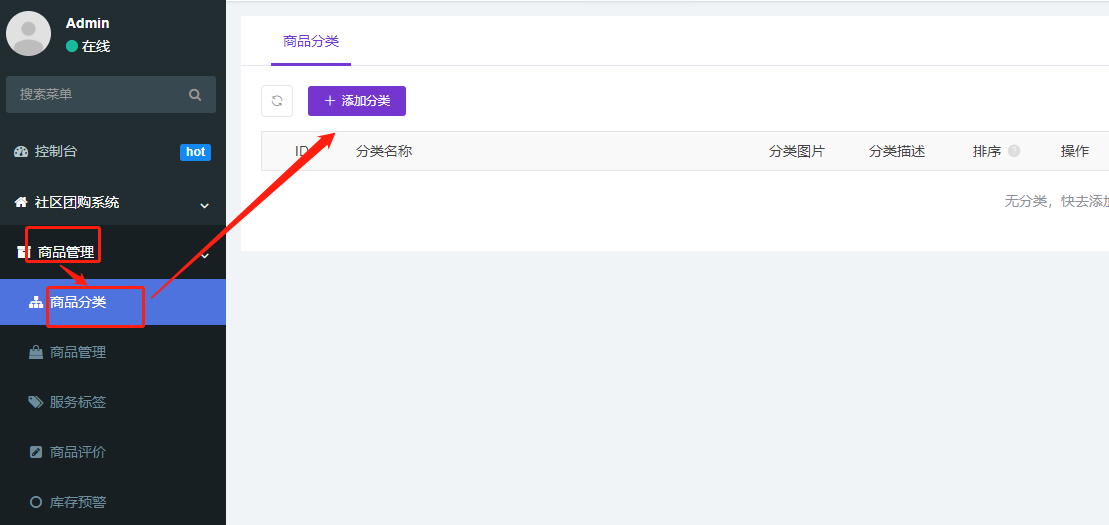Screen dimensions: 1109x525
Task: Open the 社区团购系统 menu
Action: (113, 203)
